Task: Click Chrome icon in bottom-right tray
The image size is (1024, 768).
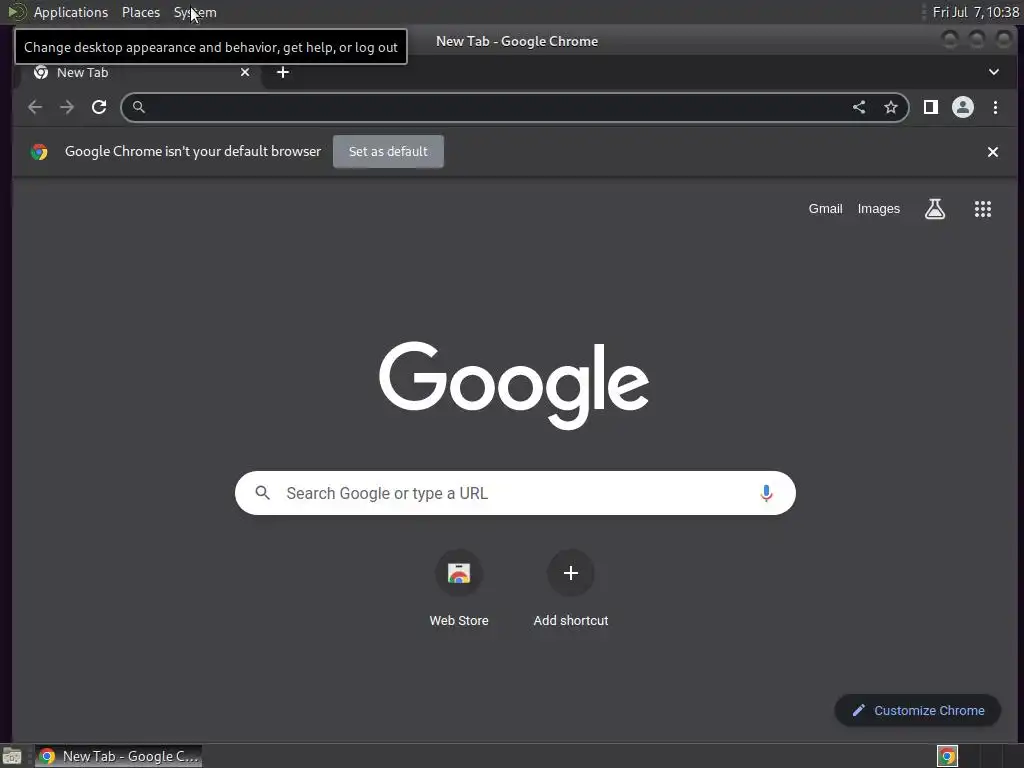Action: tap(947, 756)
